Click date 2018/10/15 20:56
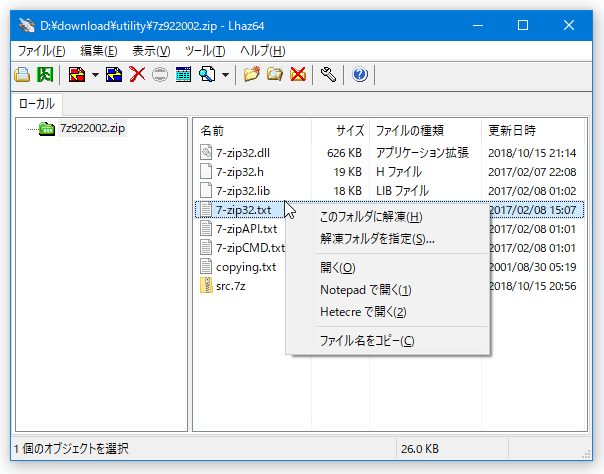 532,286
